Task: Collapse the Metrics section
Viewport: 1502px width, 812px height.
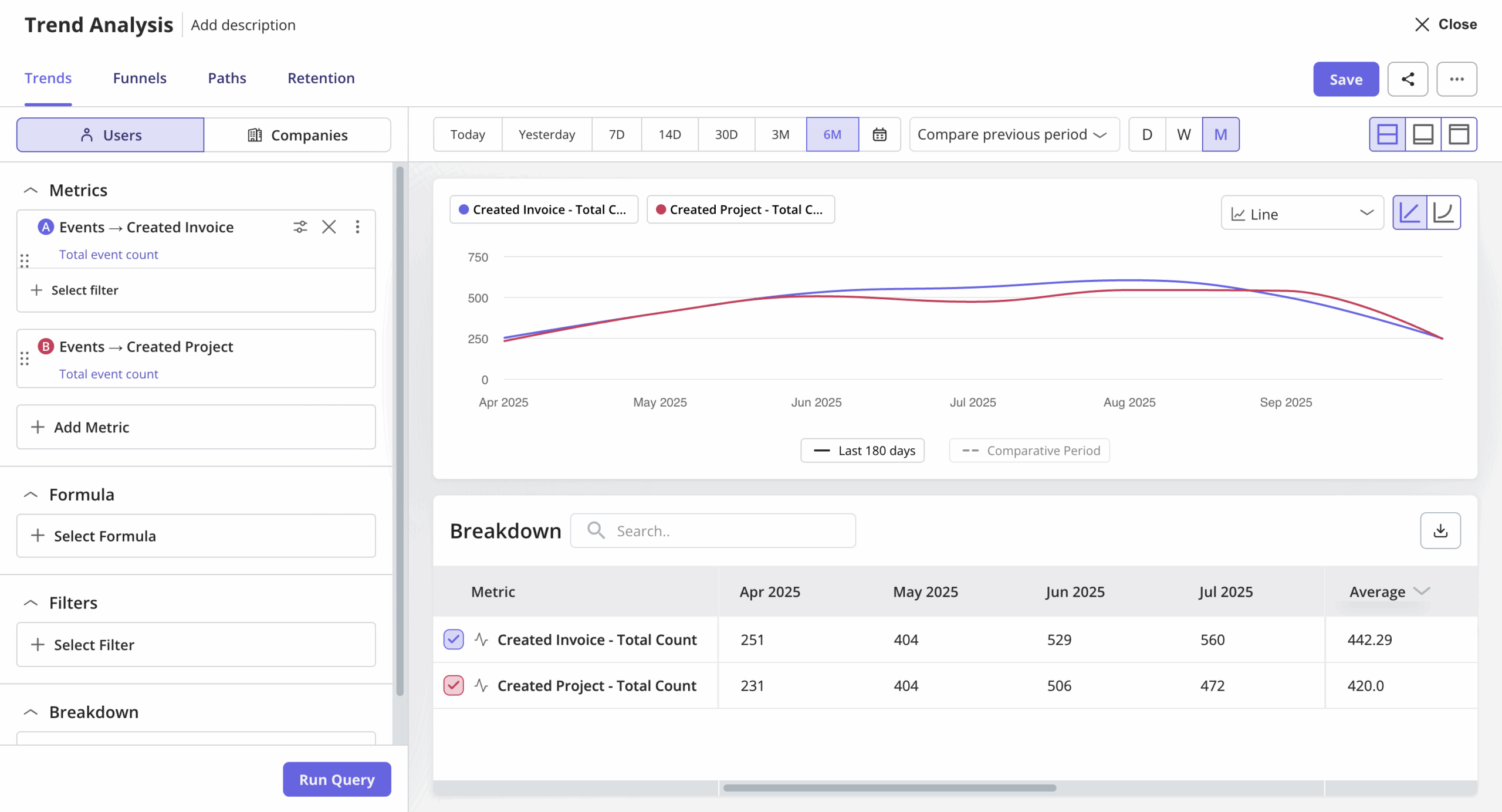Action: 31,190
